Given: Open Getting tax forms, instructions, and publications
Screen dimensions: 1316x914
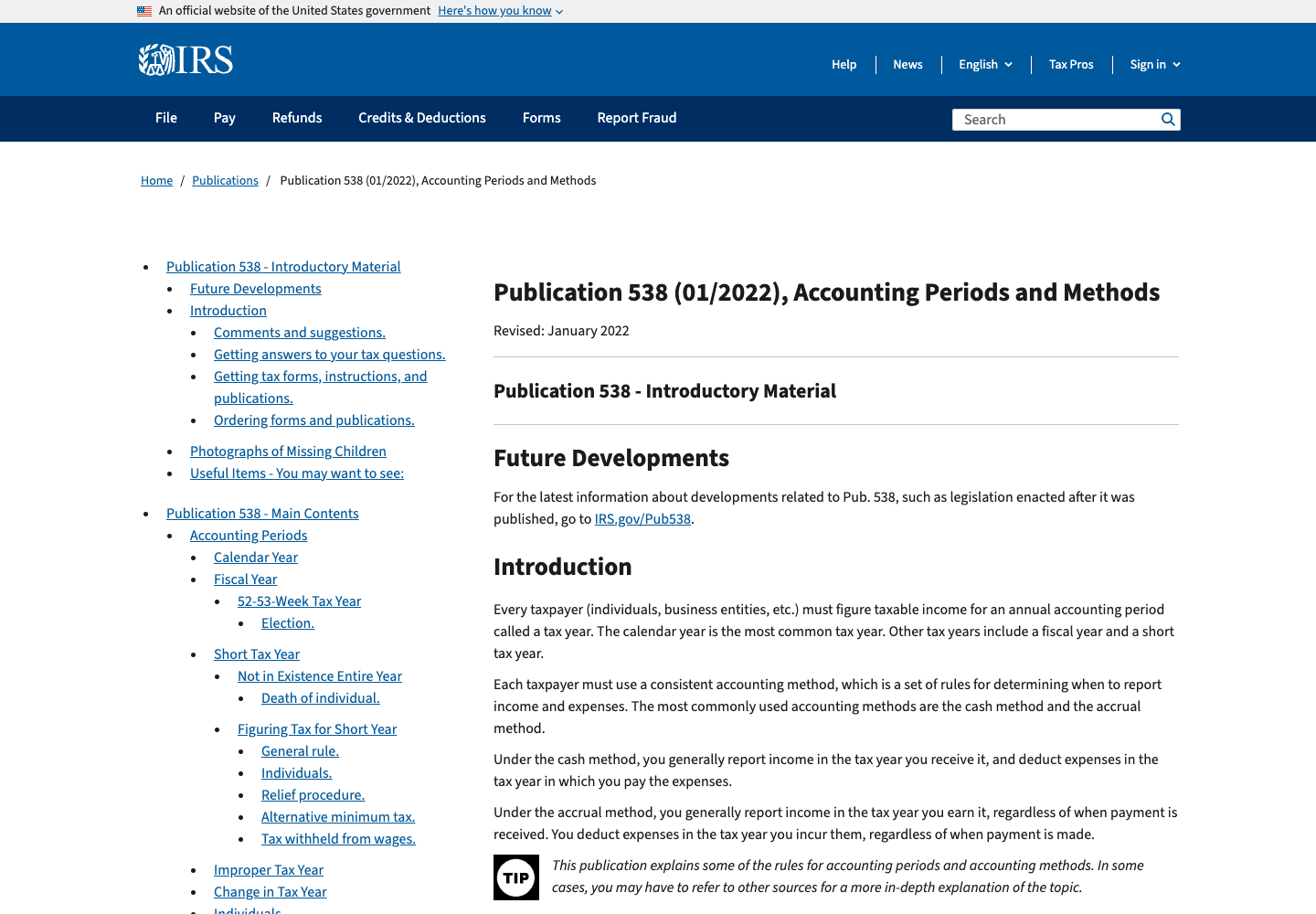Looking at the screenshot, I should point(321,388).
